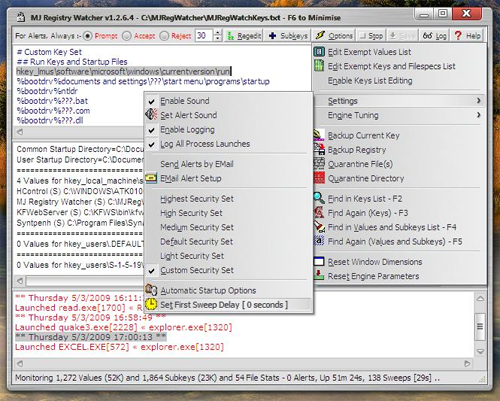Screen dimensions: 500x401
Task: Choose Default Security Set
Action: pyautogui.click(x=228, y=242)
